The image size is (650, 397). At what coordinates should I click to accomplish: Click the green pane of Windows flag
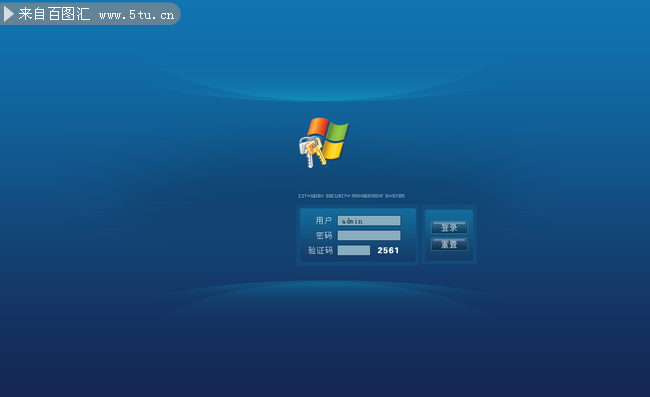coord(338,131)
